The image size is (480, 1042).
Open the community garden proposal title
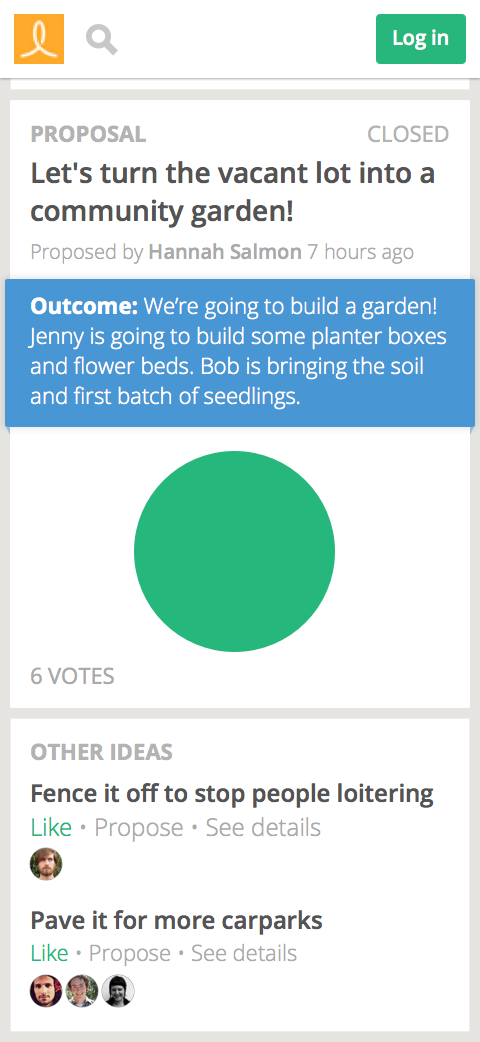point(233,192)
